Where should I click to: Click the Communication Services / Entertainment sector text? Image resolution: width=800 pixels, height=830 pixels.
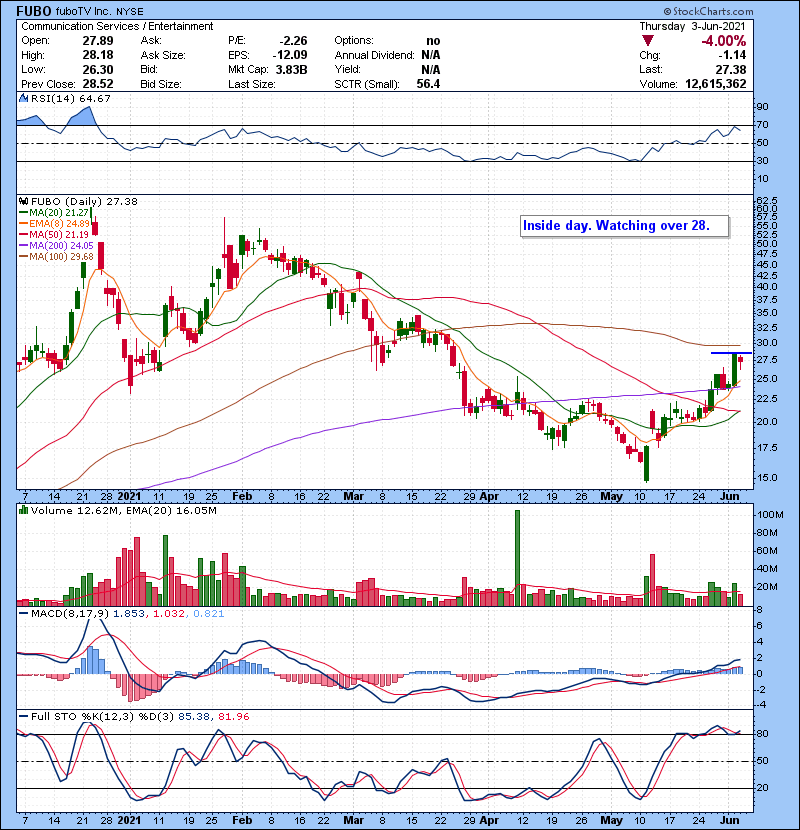click(117, 26)
